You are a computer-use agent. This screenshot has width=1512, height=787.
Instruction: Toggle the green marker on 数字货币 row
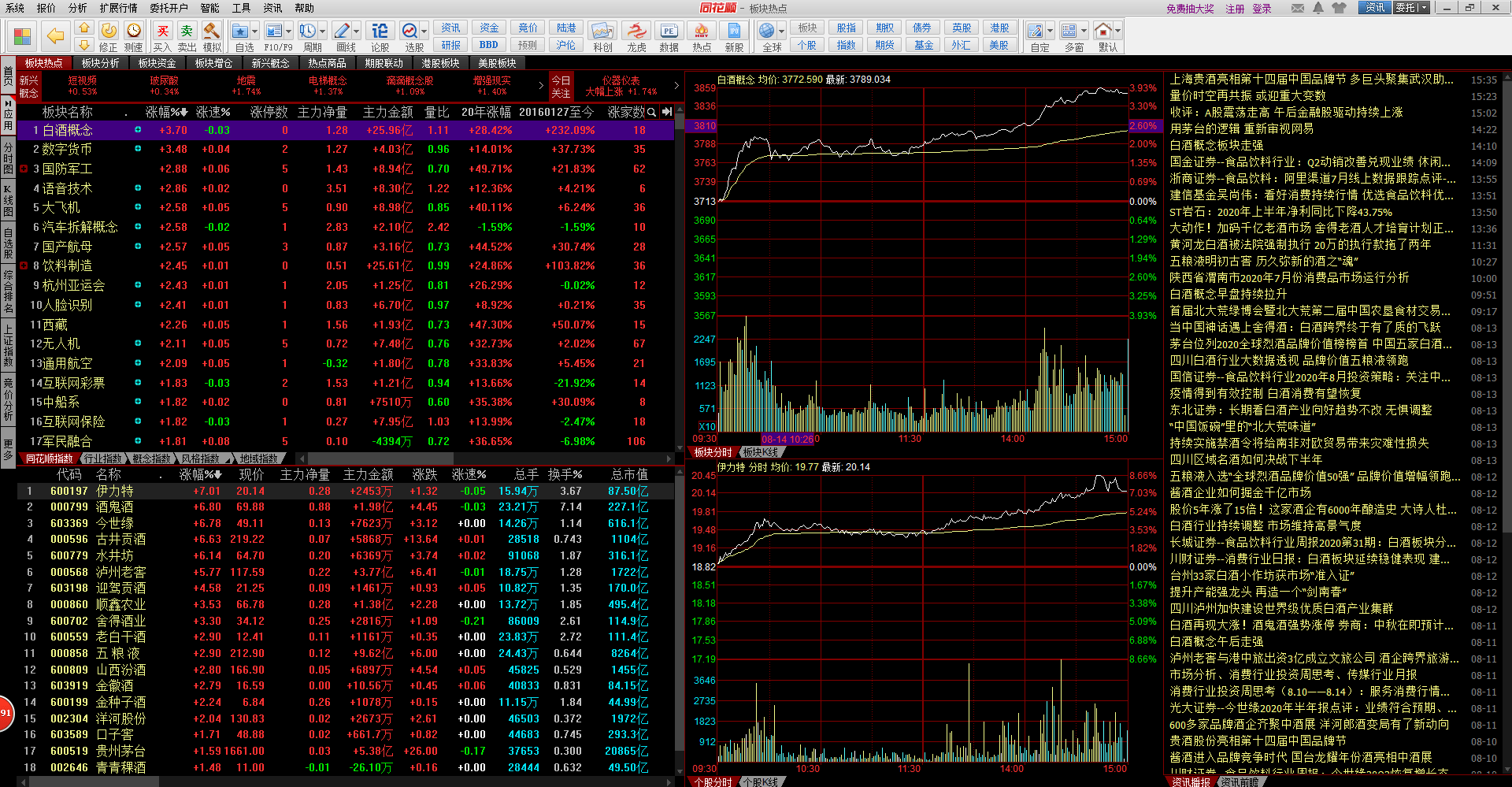138,149
